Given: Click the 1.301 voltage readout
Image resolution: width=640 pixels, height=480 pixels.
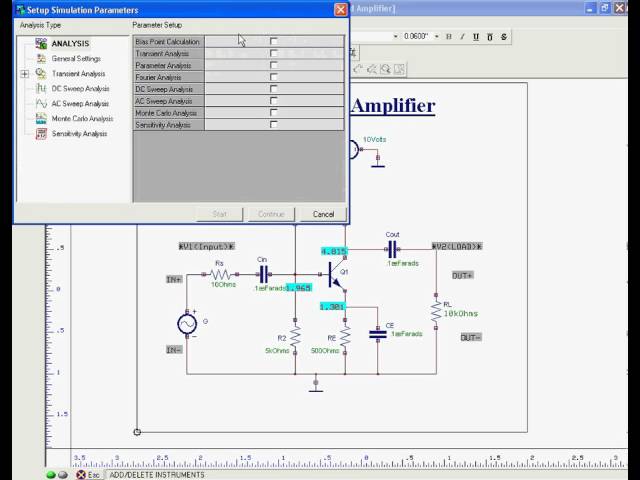Looking at the screenshot, I should coord(332,307).
